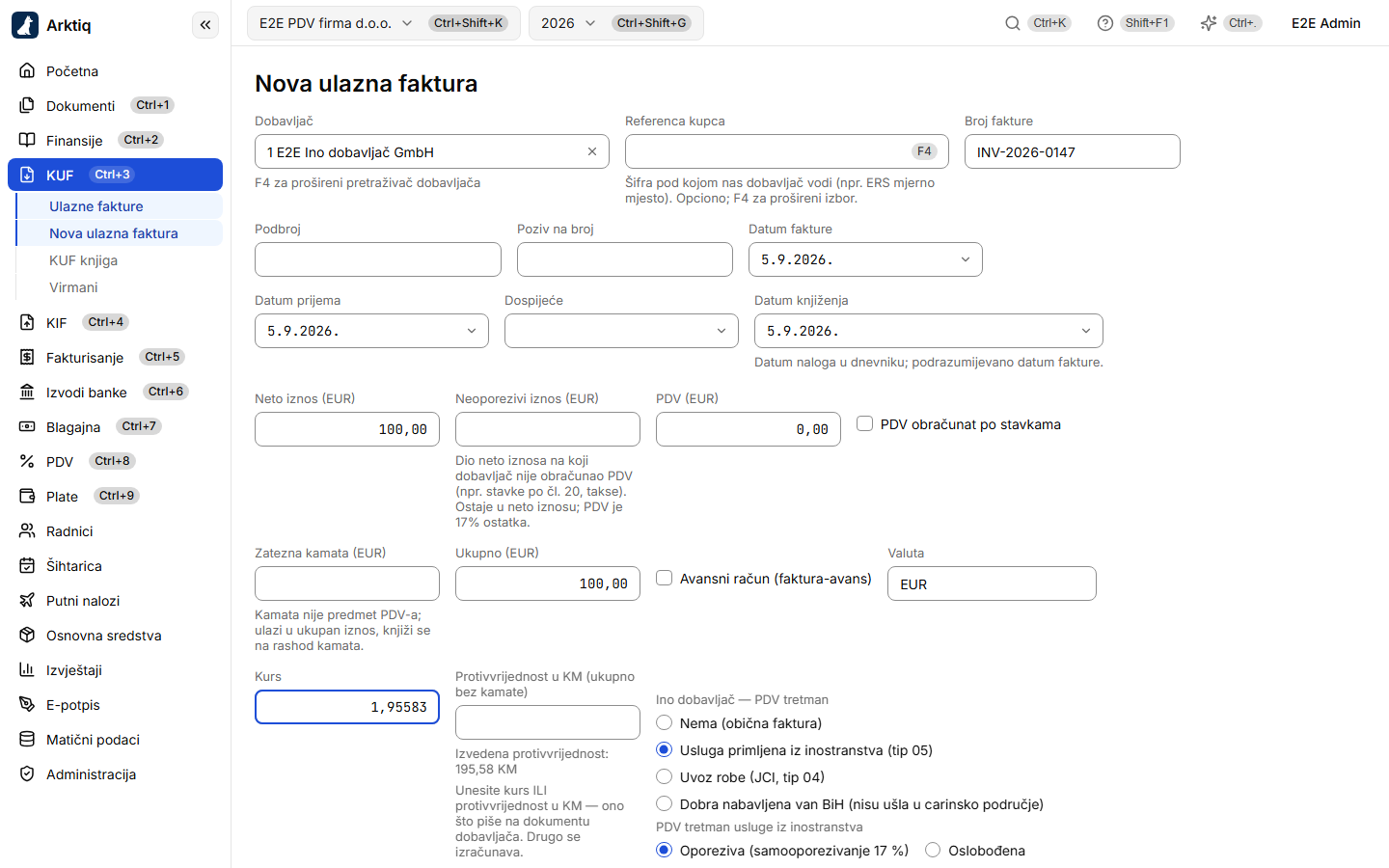Click the F4 button in Referenca kupca
This screenshot has height=868, width=1389.
924,151
